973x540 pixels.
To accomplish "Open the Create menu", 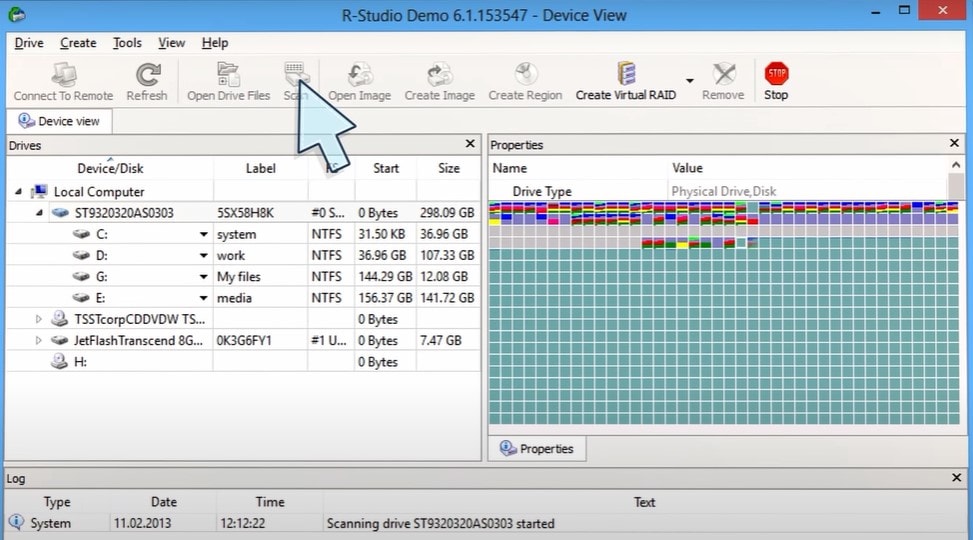I will click(x=78, y=43).
